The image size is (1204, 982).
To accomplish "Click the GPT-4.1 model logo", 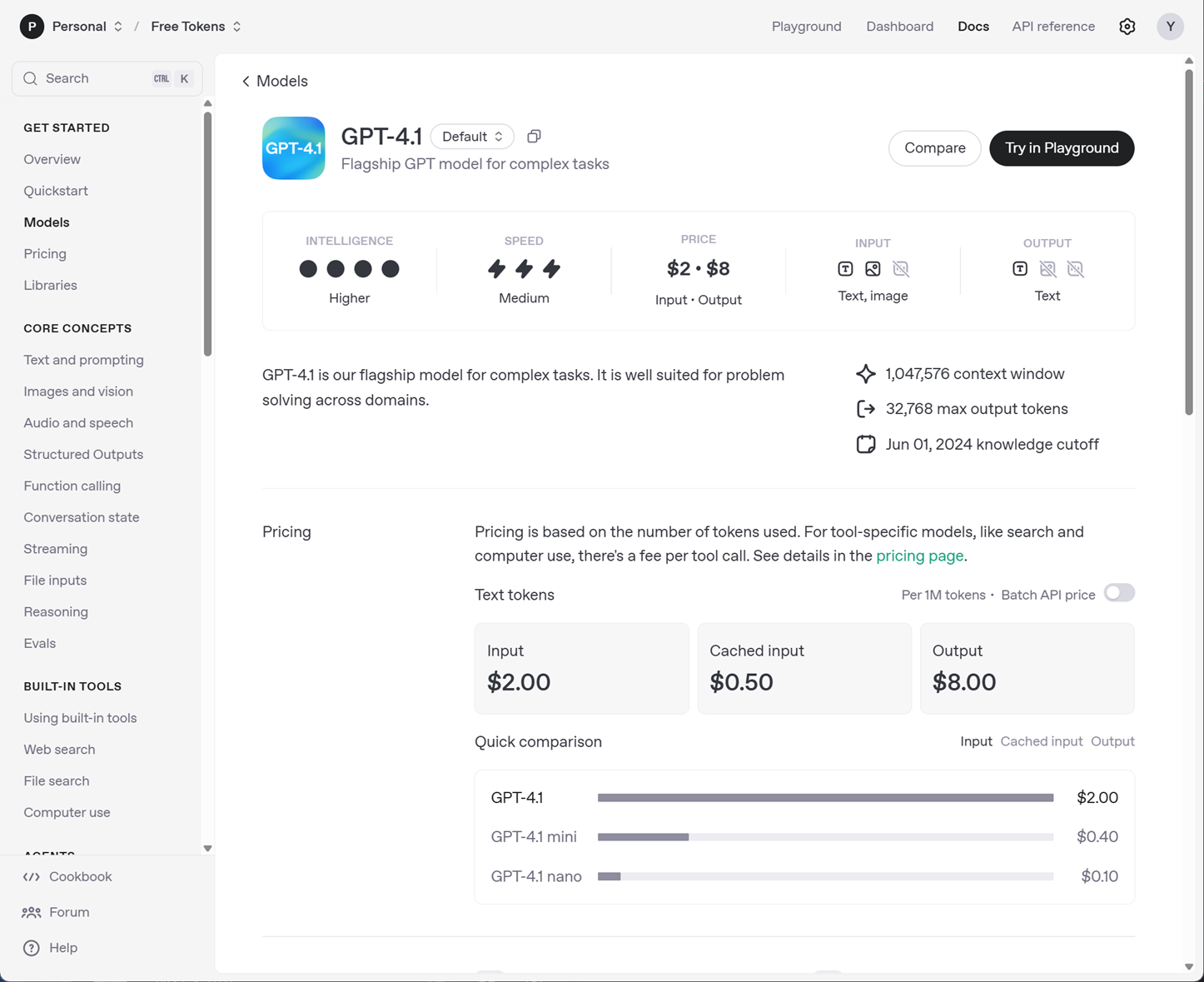I will (x=293, y=148).
